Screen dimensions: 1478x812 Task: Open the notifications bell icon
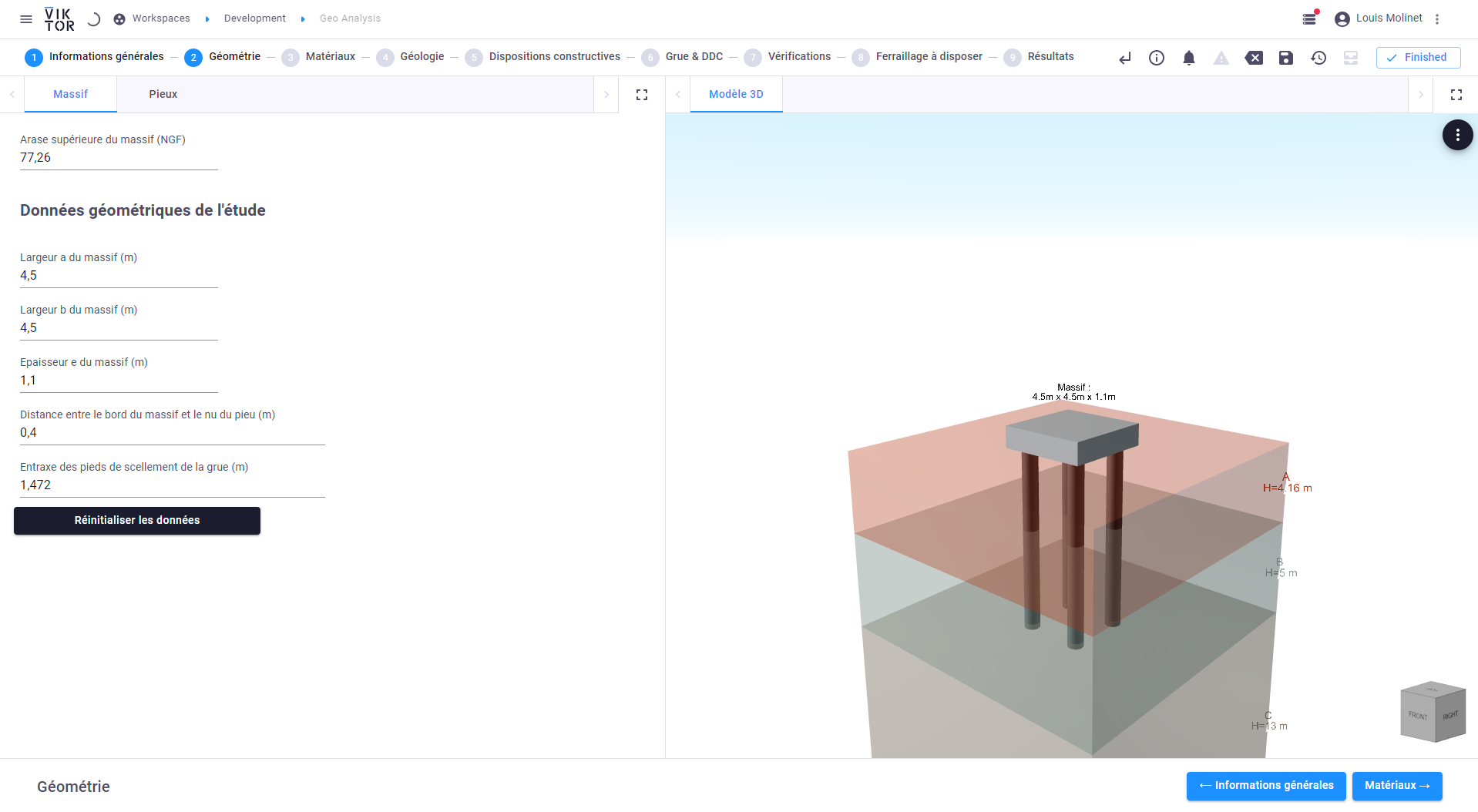pyautogui.click(x=1189, y=58)
